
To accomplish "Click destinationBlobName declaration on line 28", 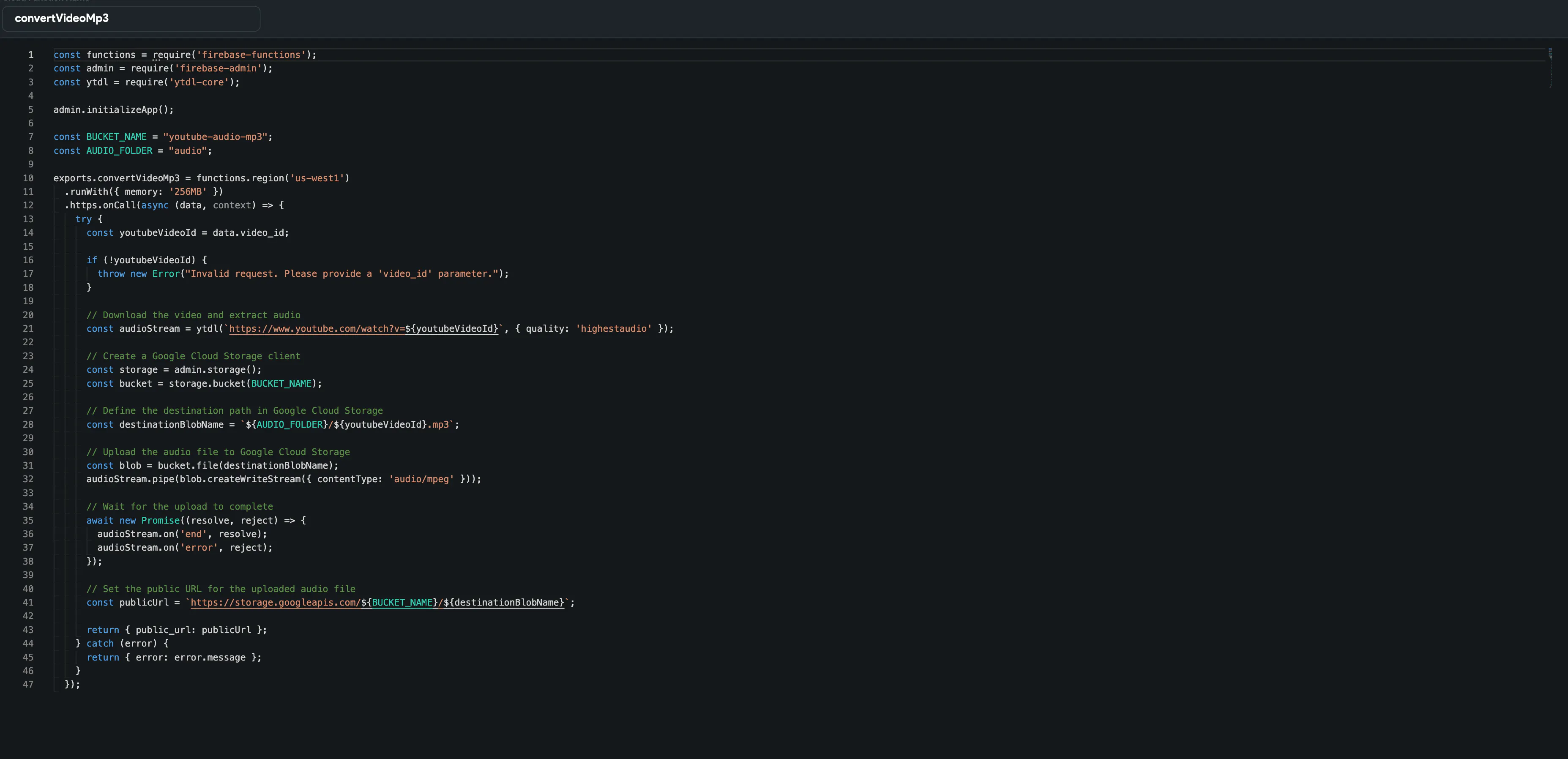I will tap(171, 424).
